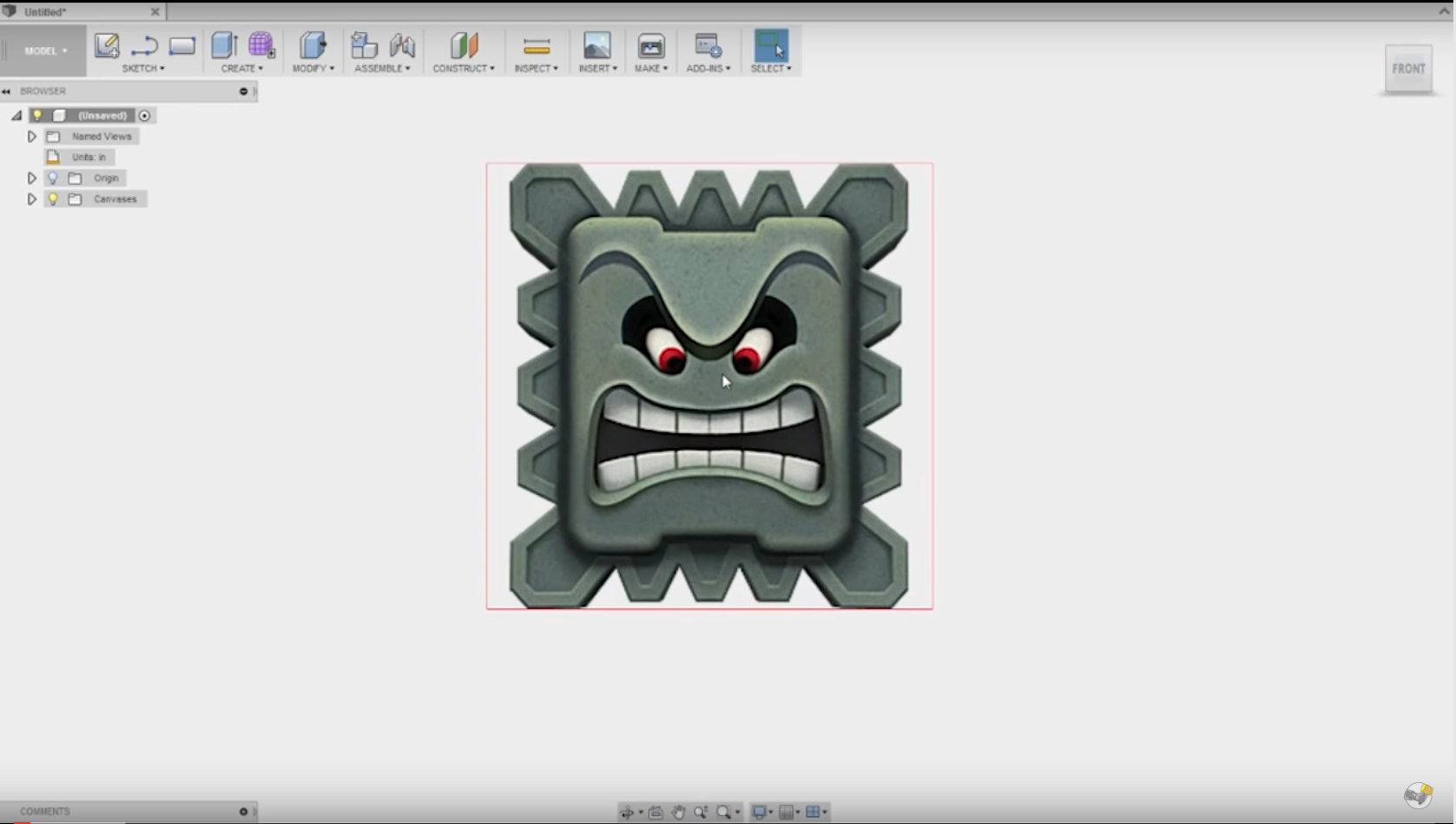Activate the Pan tool in navigation bar
Image resolution: width=1456 pixels, height=824 pixels.
[x=678, y=812]
